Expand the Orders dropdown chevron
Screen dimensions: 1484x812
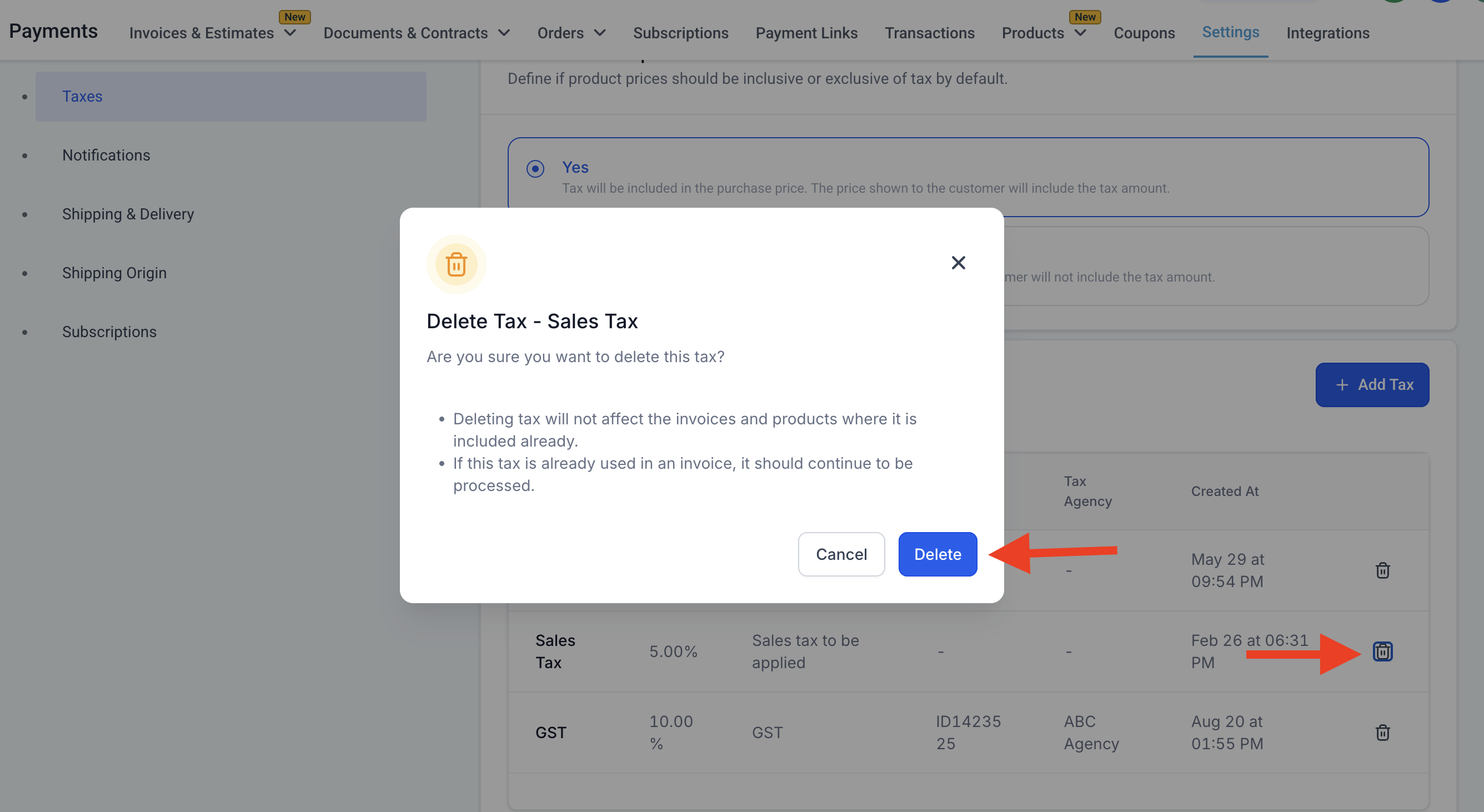[x=600, y=33]
